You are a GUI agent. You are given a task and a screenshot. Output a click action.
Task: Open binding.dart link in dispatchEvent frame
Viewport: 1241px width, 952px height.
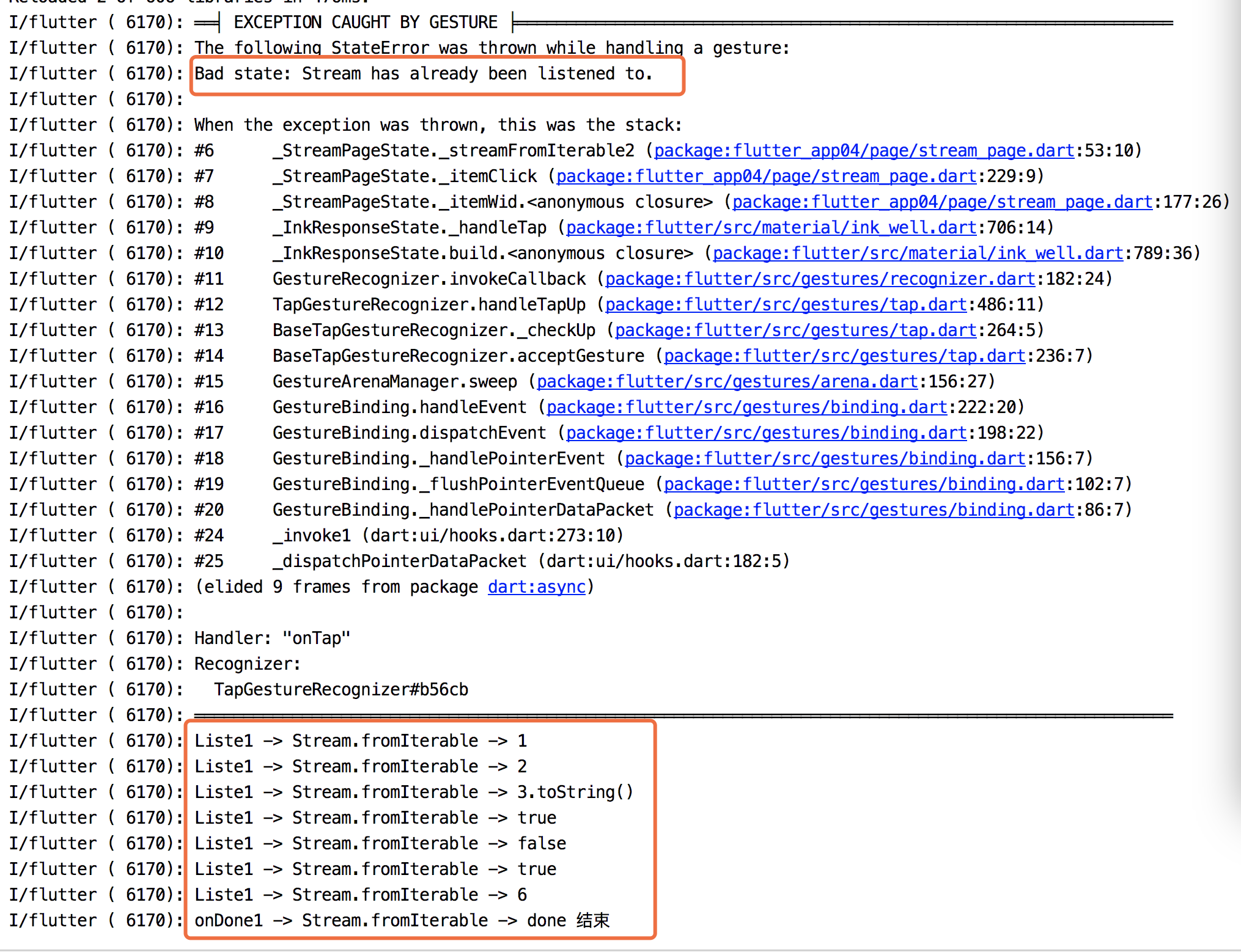point(766,433)
